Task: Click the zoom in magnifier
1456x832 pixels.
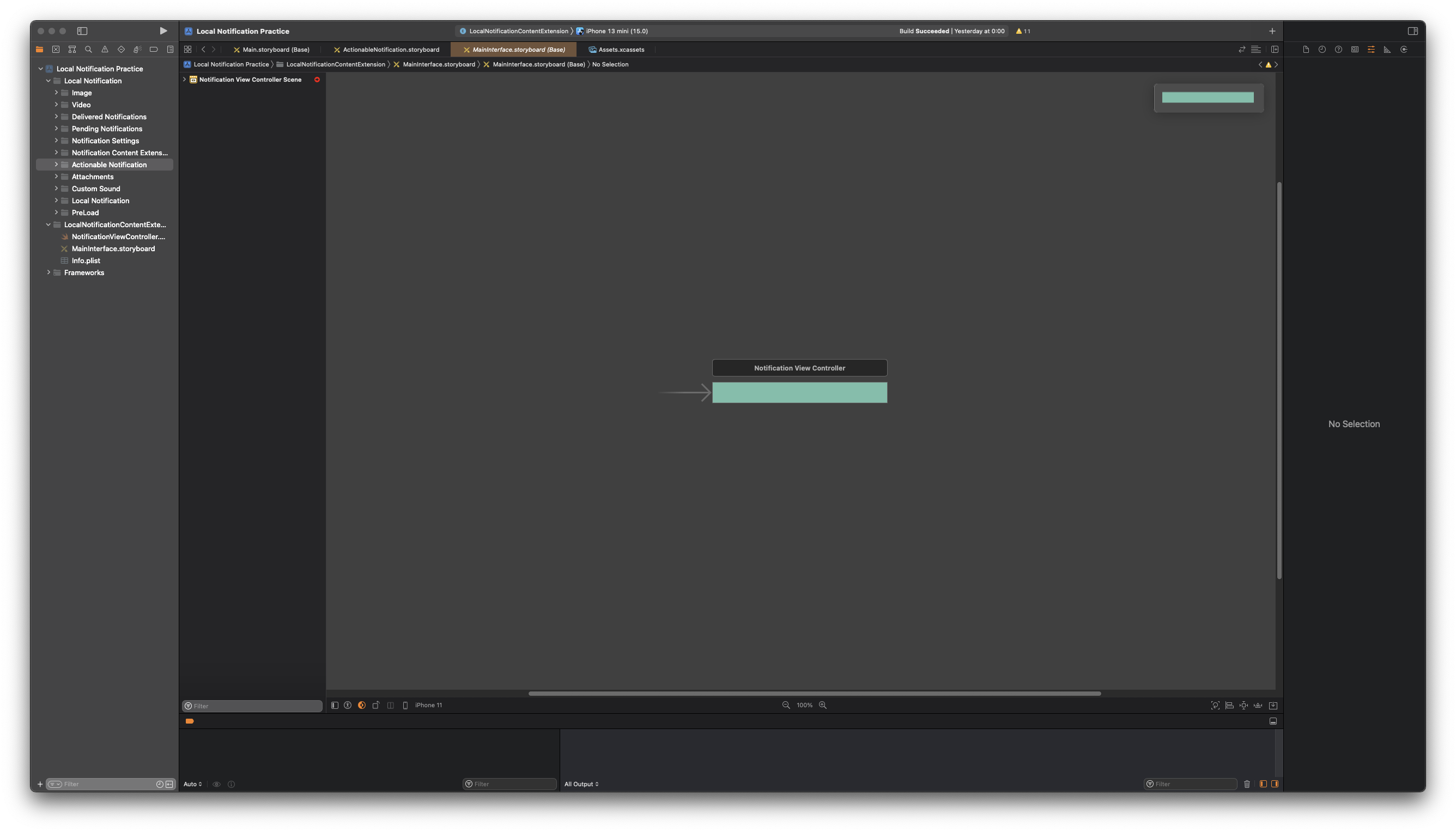Action: pos(823,705)
